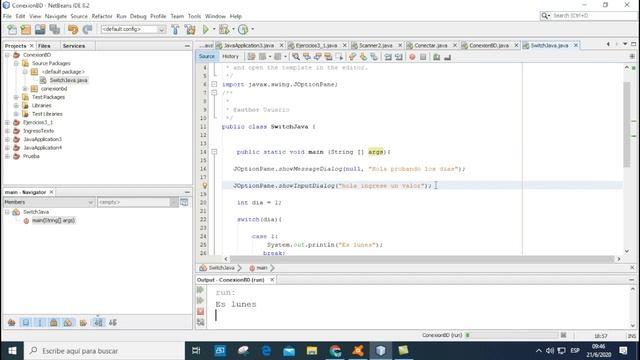640x360 pixels.
Task: Expand the conexionbd package node
Action: tap(25, 89)
